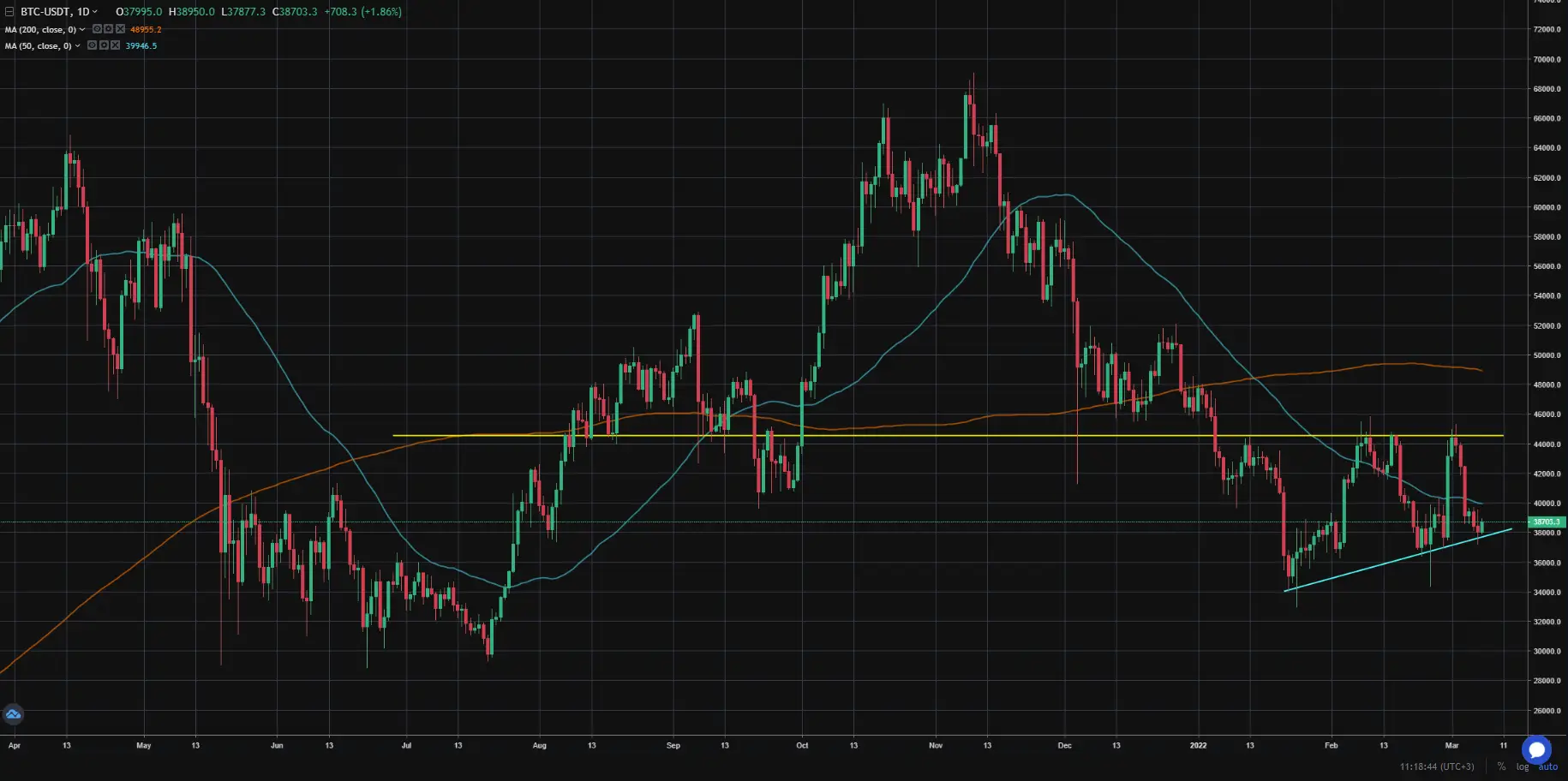Click the Apr label on the time axis
Screen dimensions: 1568x781
[15, 746]
